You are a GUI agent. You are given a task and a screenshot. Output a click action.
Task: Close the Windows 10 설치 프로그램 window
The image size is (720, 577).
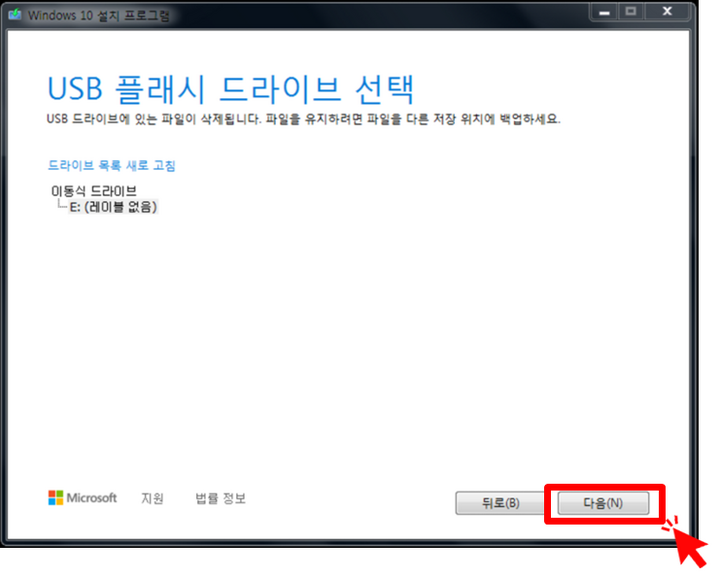point(667,12)
